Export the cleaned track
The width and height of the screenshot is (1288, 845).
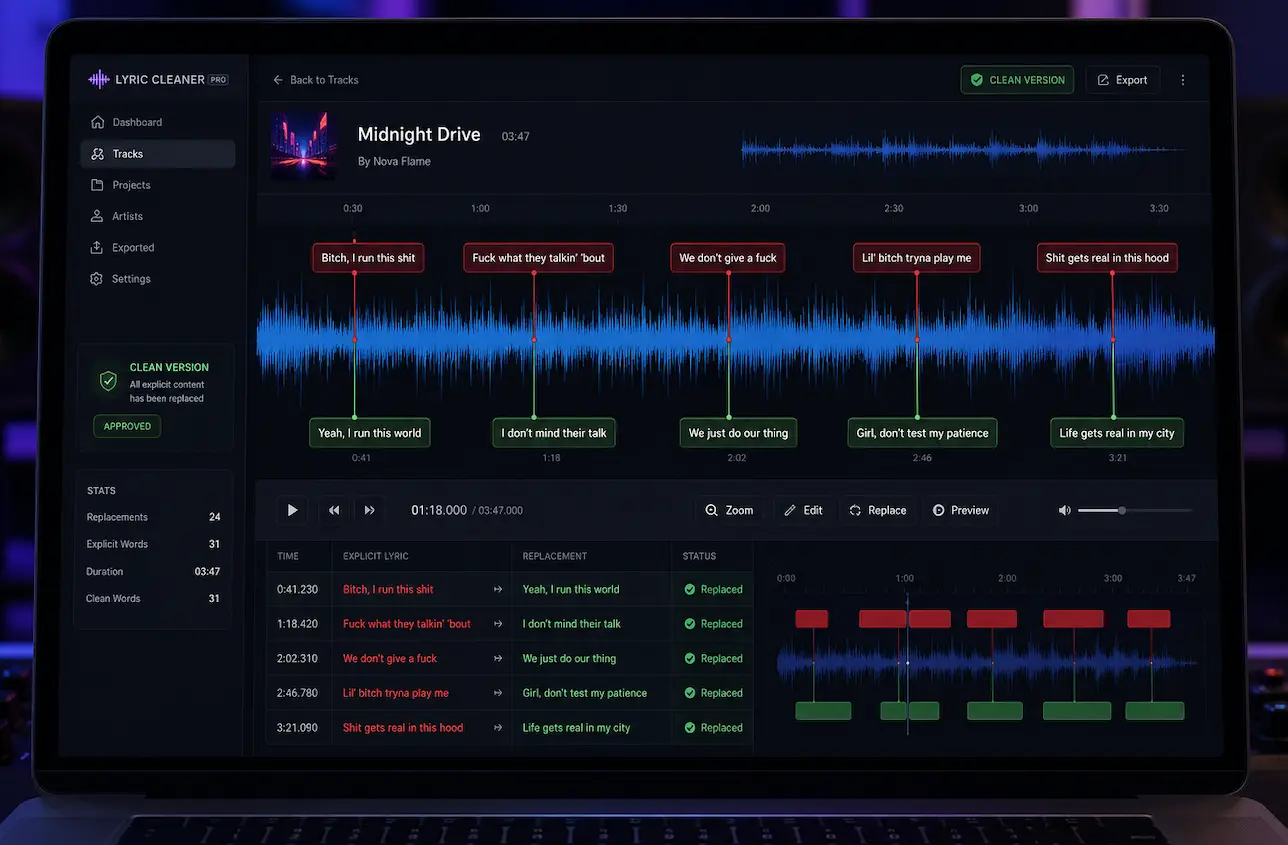click(x=1122, y=80)
